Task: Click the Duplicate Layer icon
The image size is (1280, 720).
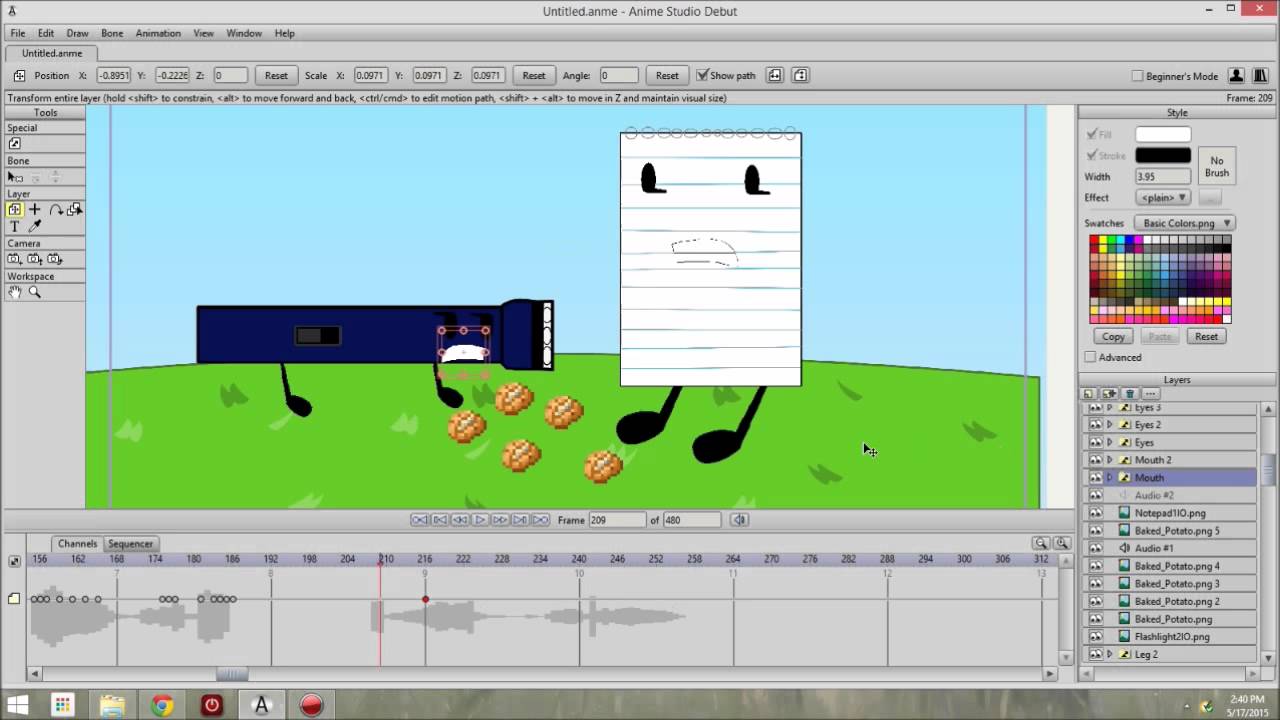Action: click(x=1110, y=394)
